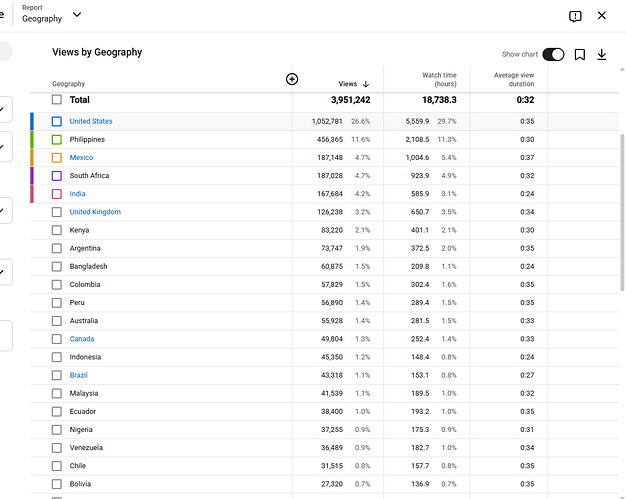626x499 pixels.
Task: Click the add metric plus icon
Action: point(292,79)
